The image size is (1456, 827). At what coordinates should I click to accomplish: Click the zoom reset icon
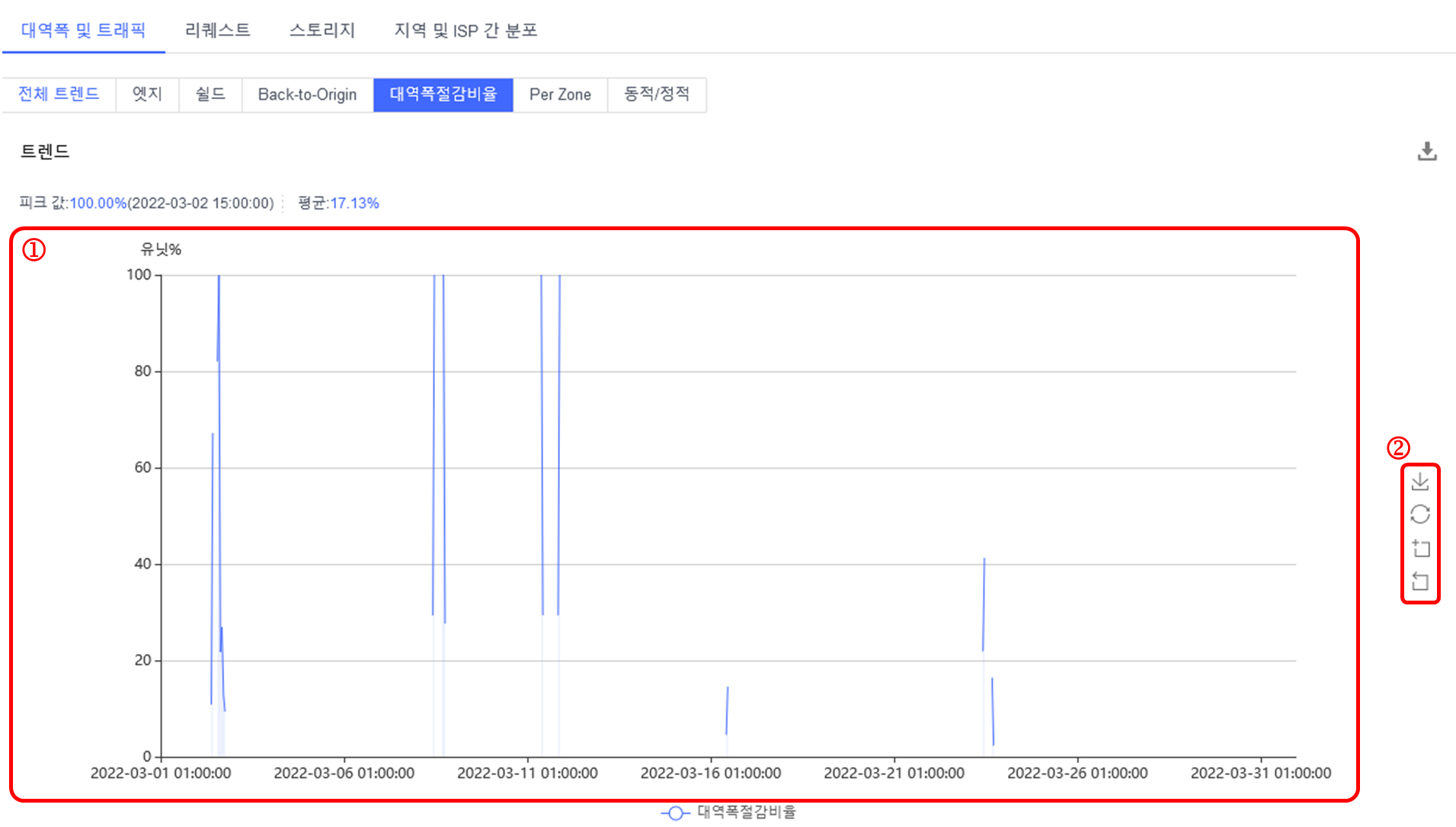[x=1419, y=582]
